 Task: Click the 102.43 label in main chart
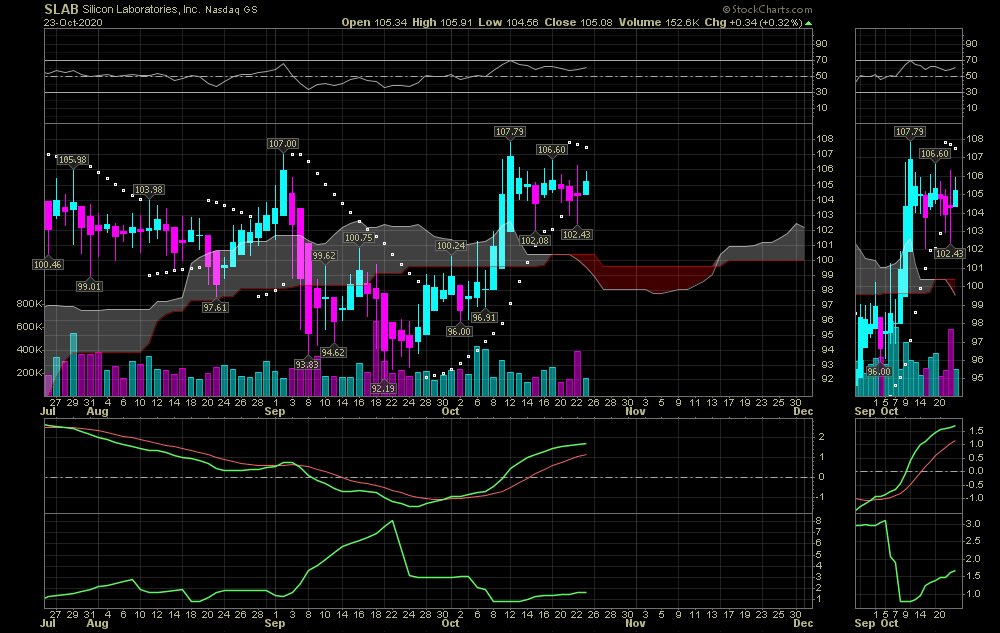577,234
